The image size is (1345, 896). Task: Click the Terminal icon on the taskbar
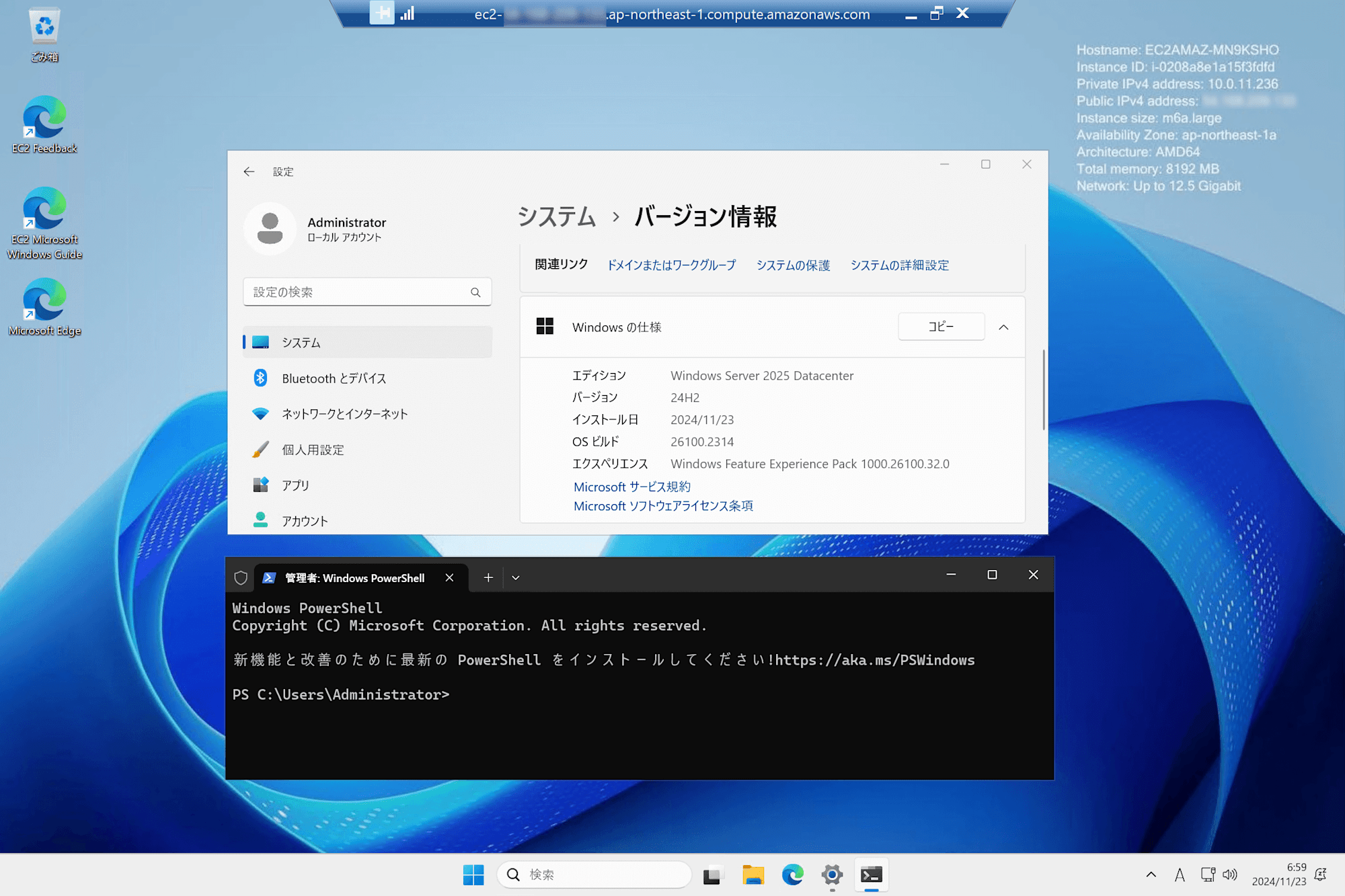pos(872,874)
